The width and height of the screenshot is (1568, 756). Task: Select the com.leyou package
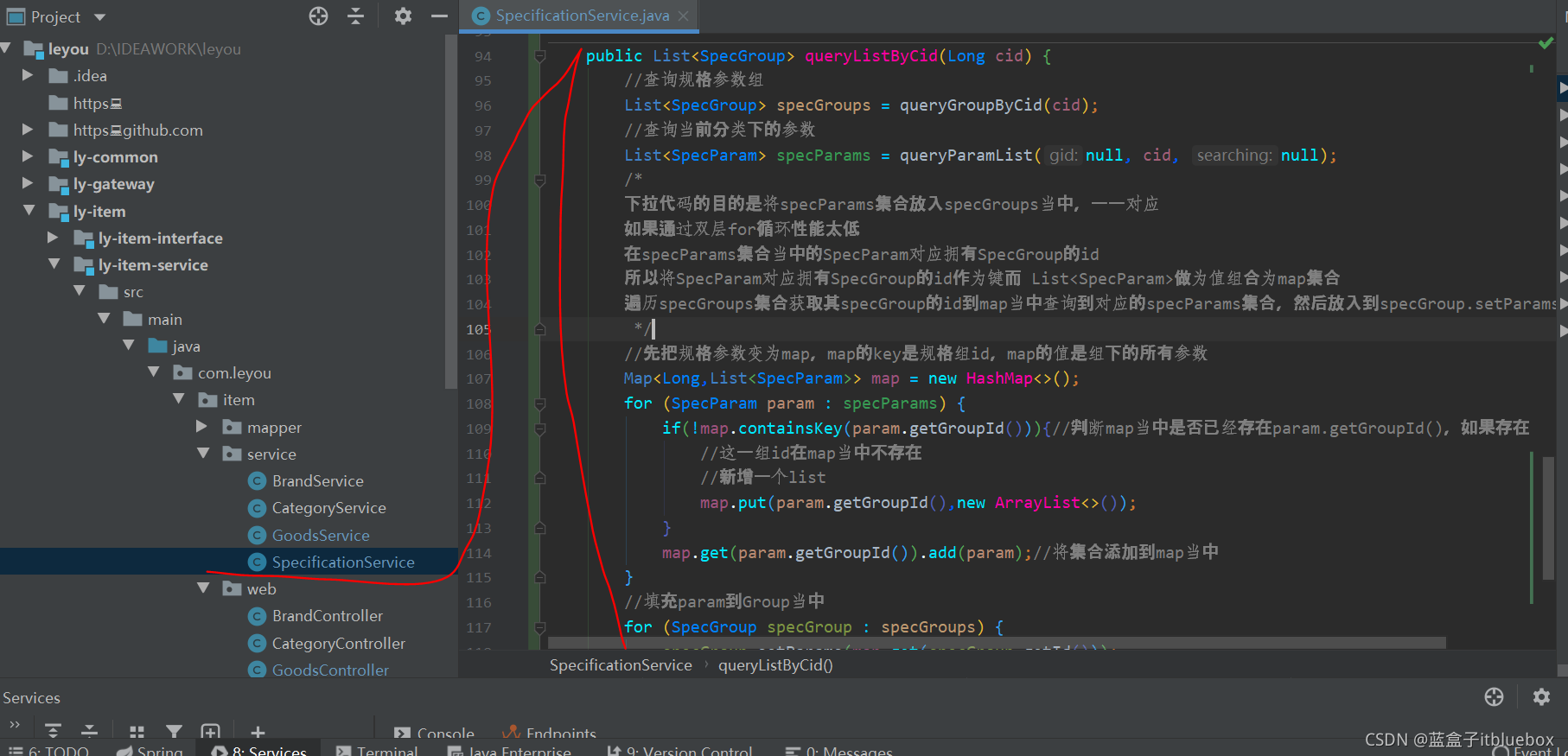234,372
